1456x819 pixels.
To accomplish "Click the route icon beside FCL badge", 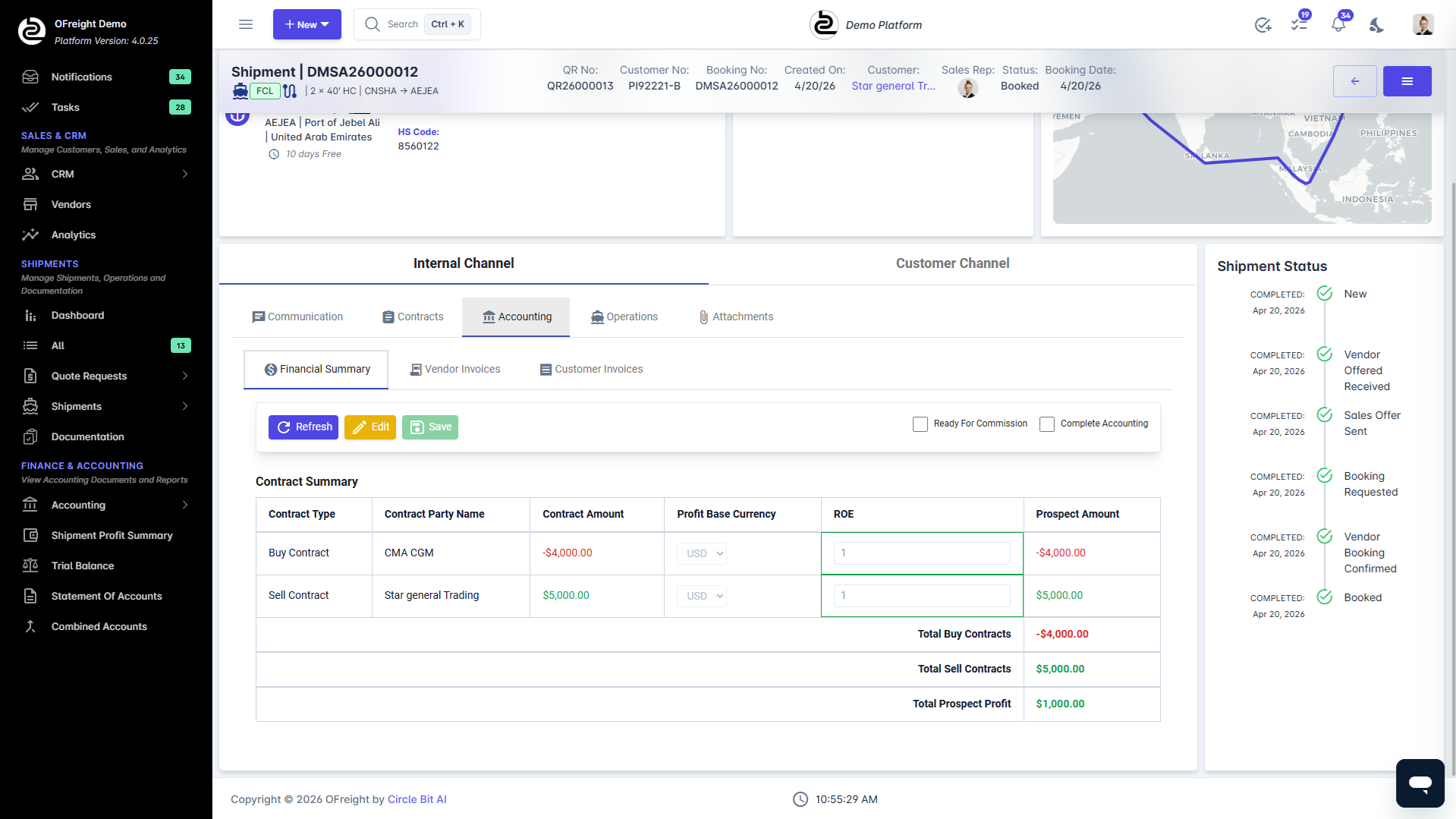I will [x=290, y=91].
